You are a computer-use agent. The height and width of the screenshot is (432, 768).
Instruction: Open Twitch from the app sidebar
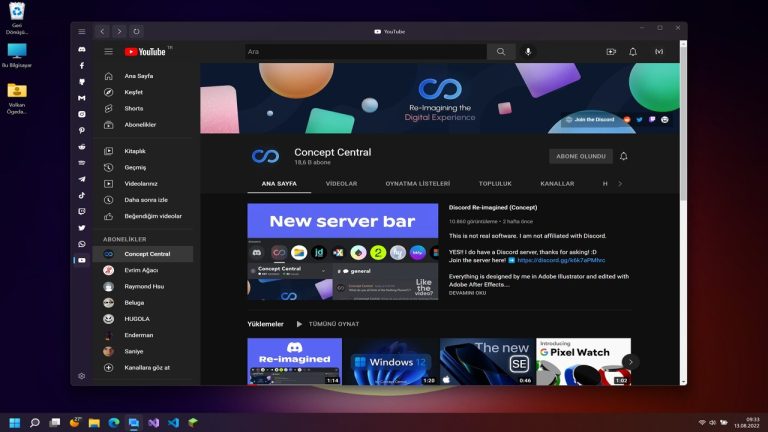pos(82,212)
